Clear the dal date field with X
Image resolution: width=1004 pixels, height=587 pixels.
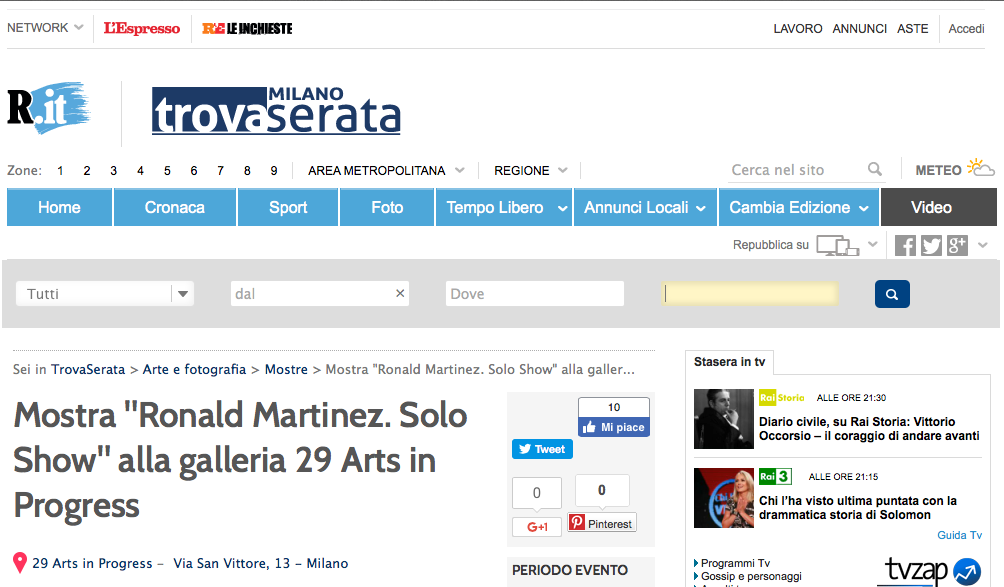(400, 293)
